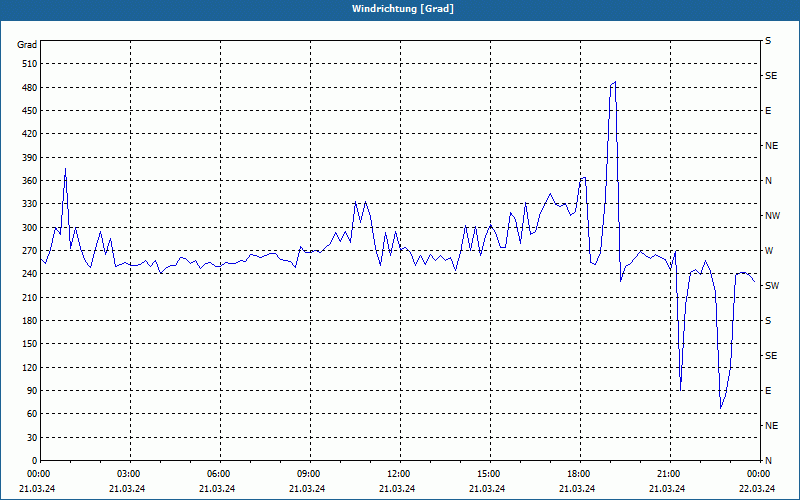
Task: Click the "21:00" time label
Action: click(x=668, y=474)
